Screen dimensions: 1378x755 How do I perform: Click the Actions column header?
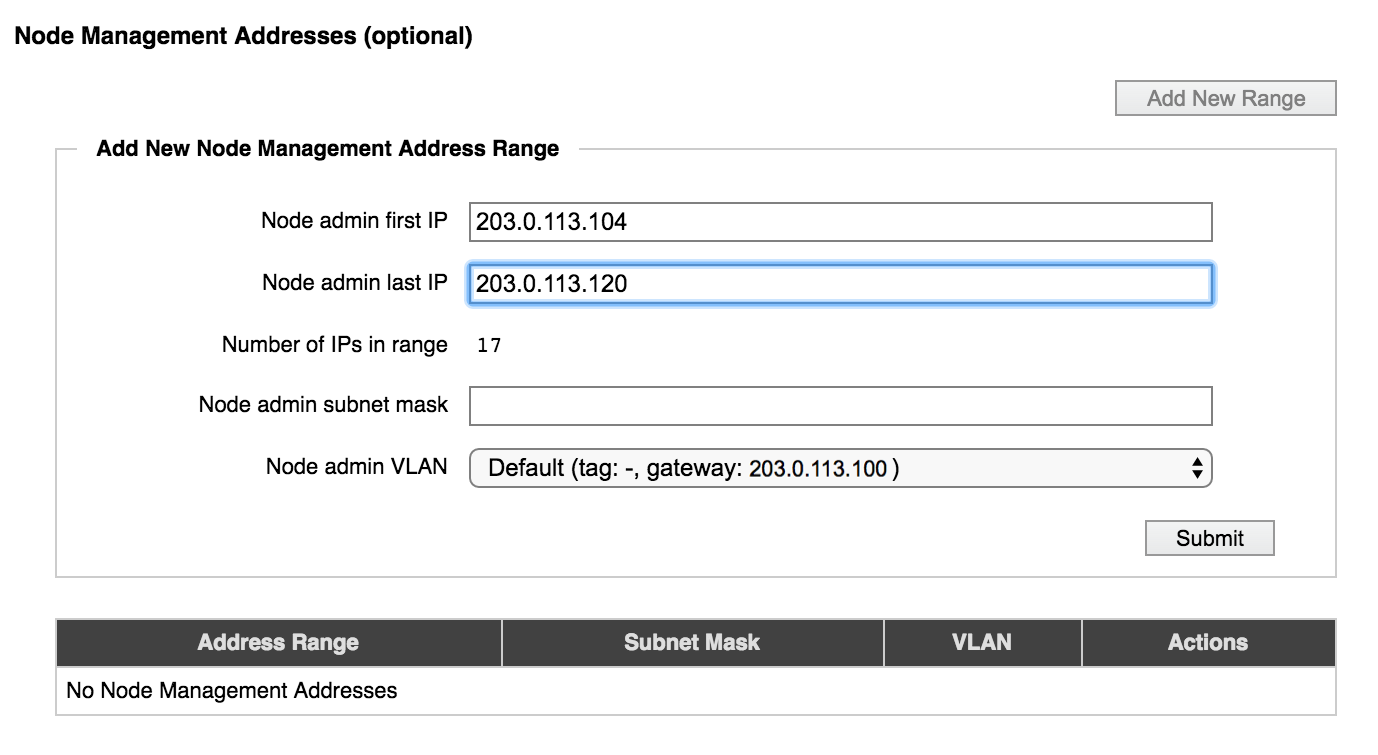1208,642
